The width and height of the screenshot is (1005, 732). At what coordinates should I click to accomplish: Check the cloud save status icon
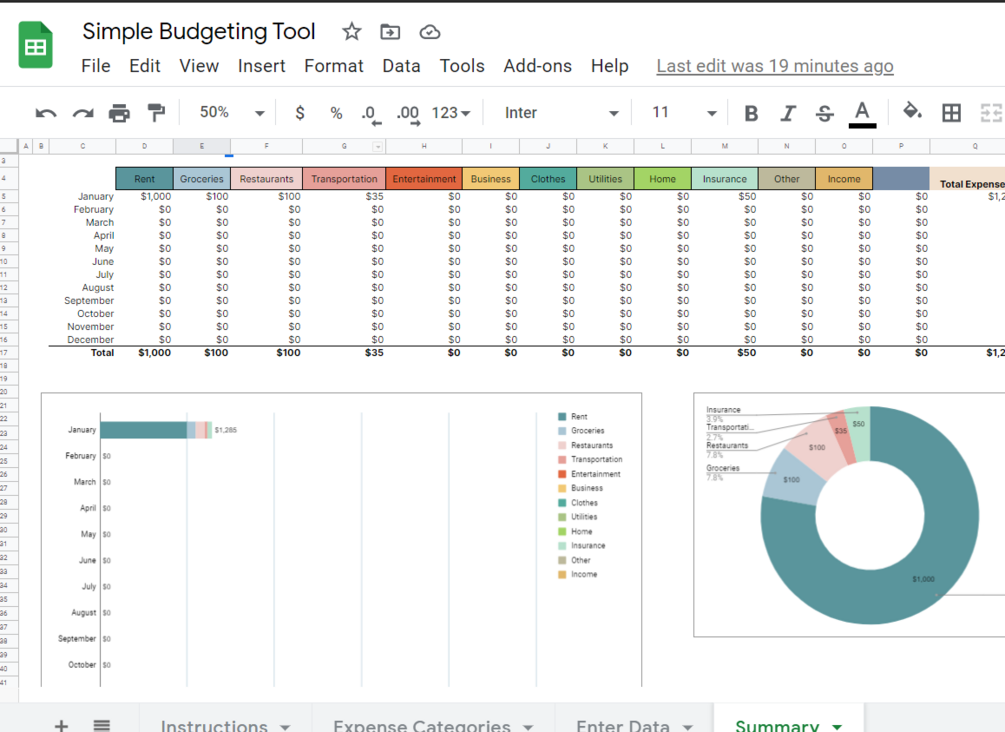429,31
